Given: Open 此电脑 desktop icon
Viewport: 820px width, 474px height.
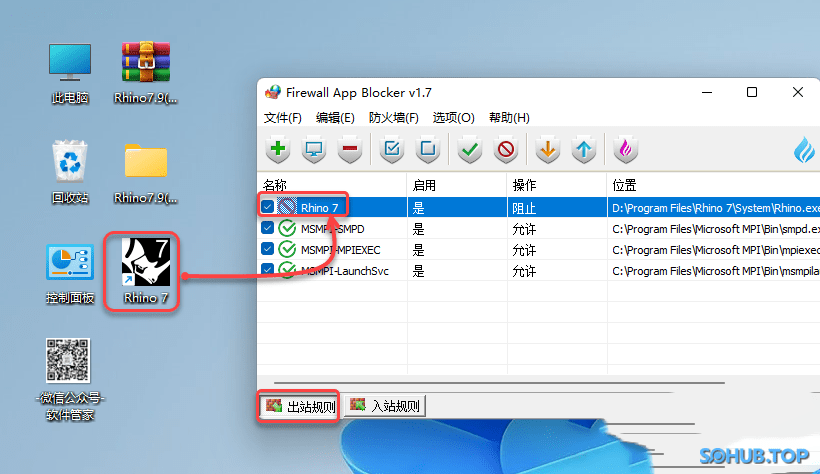Looking at the screenshot, I should coord(70,73).
